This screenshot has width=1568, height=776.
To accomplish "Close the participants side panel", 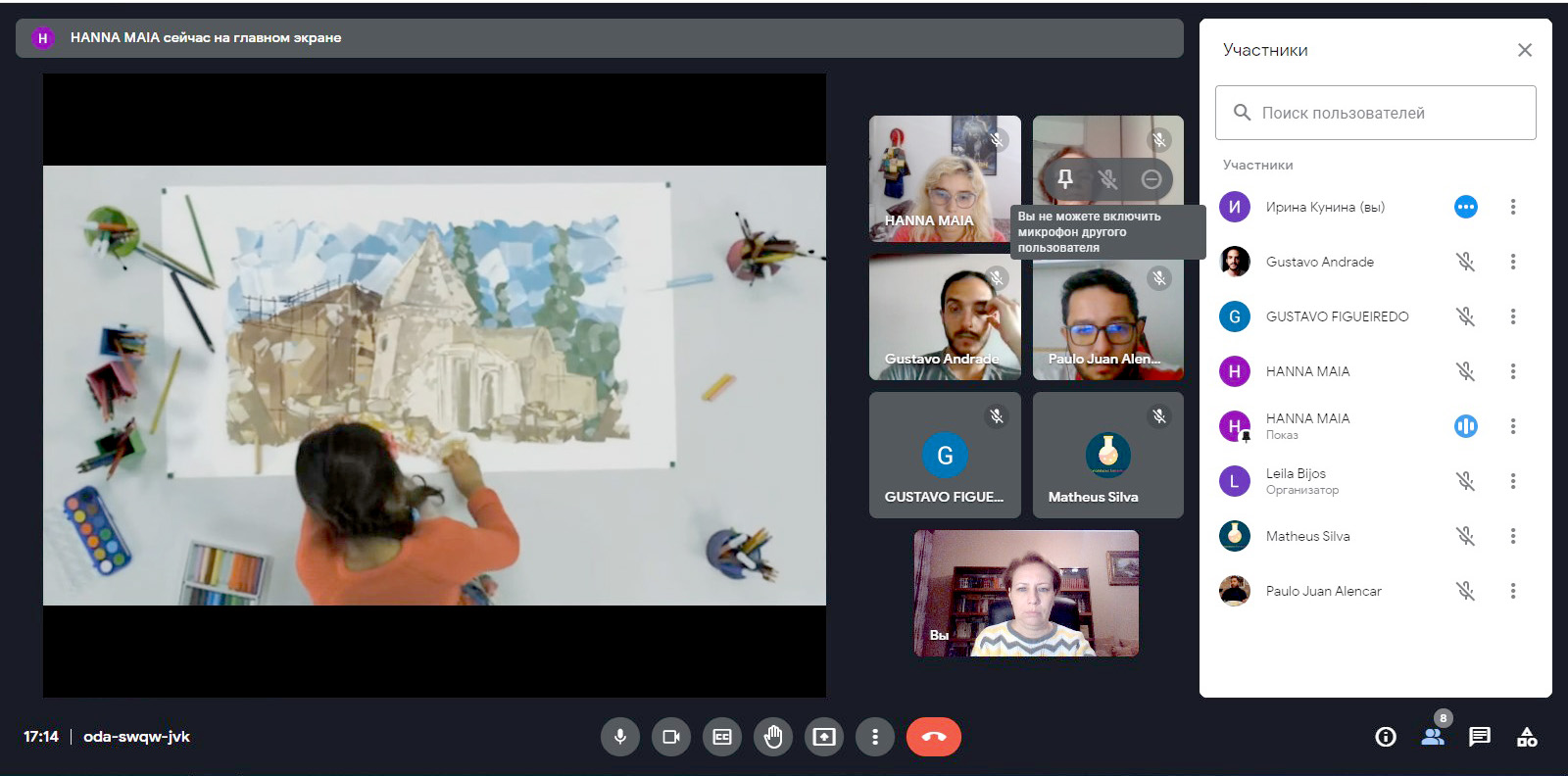I will point(1525,50).
